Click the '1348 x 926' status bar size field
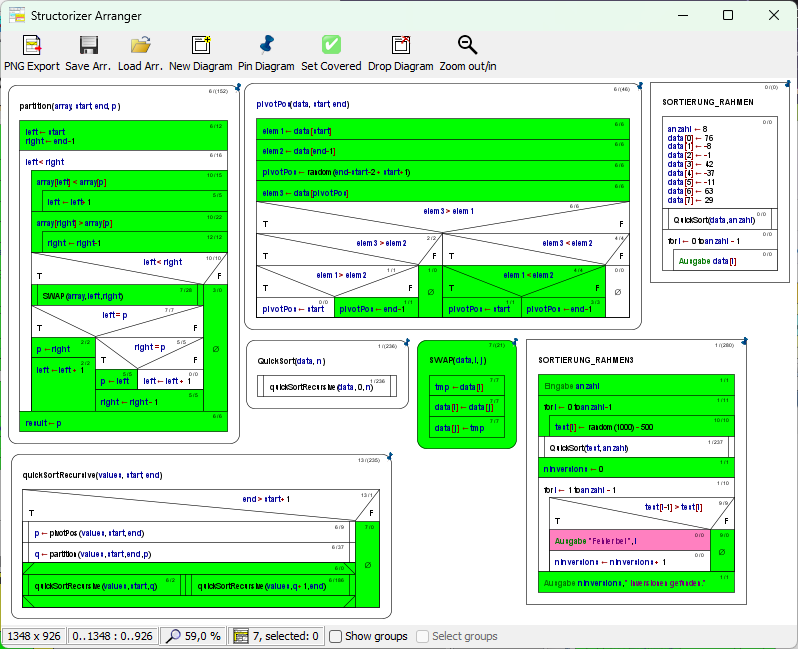Image resolution: width=798 pixels, height=649 pixels. [x=34, y=636]
